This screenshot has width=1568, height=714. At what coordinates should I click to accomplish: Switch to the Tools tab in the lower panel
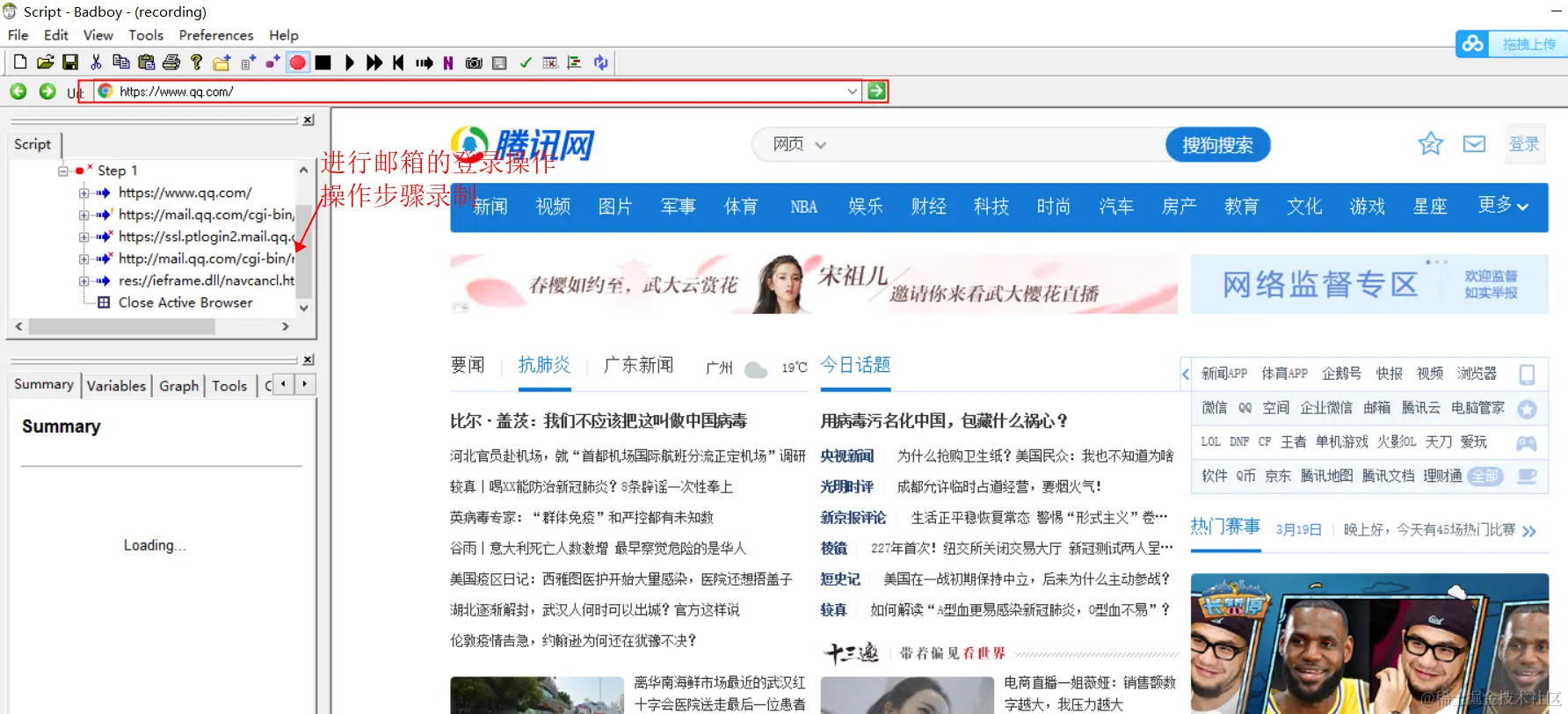tap(229, 385)
